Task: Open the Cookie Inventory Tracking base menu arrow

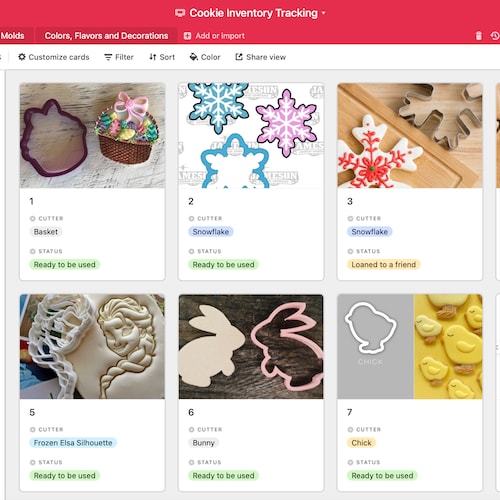Action: (x=323, y=13)
